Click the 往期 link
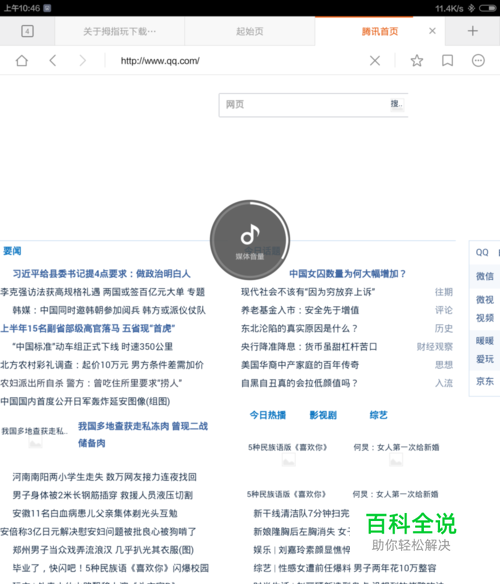The height and width of the screenshot is (584, 500). (444, 292)
